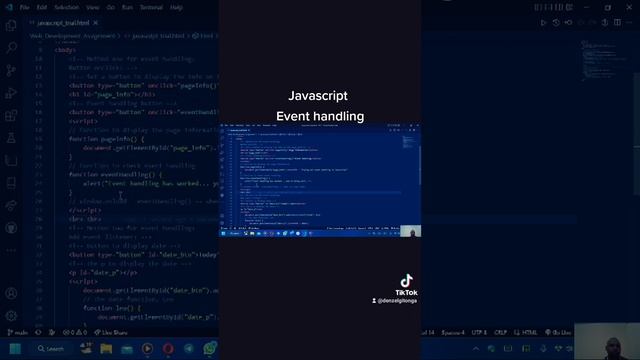
Task: Click the UTF-8 encoding status item
Action: click(x=479, y=332)
